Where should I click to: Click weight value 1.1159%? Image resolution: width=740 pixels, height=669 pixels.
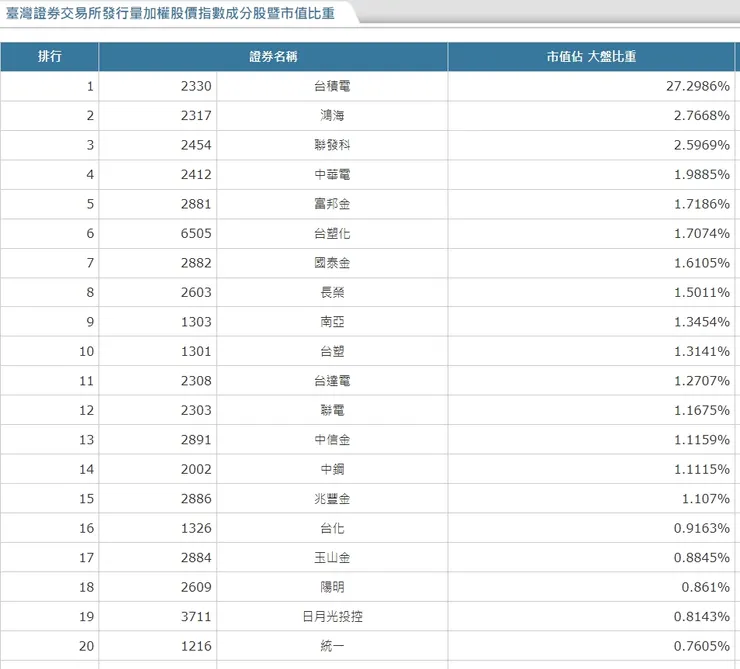click(x=701, y=440)
